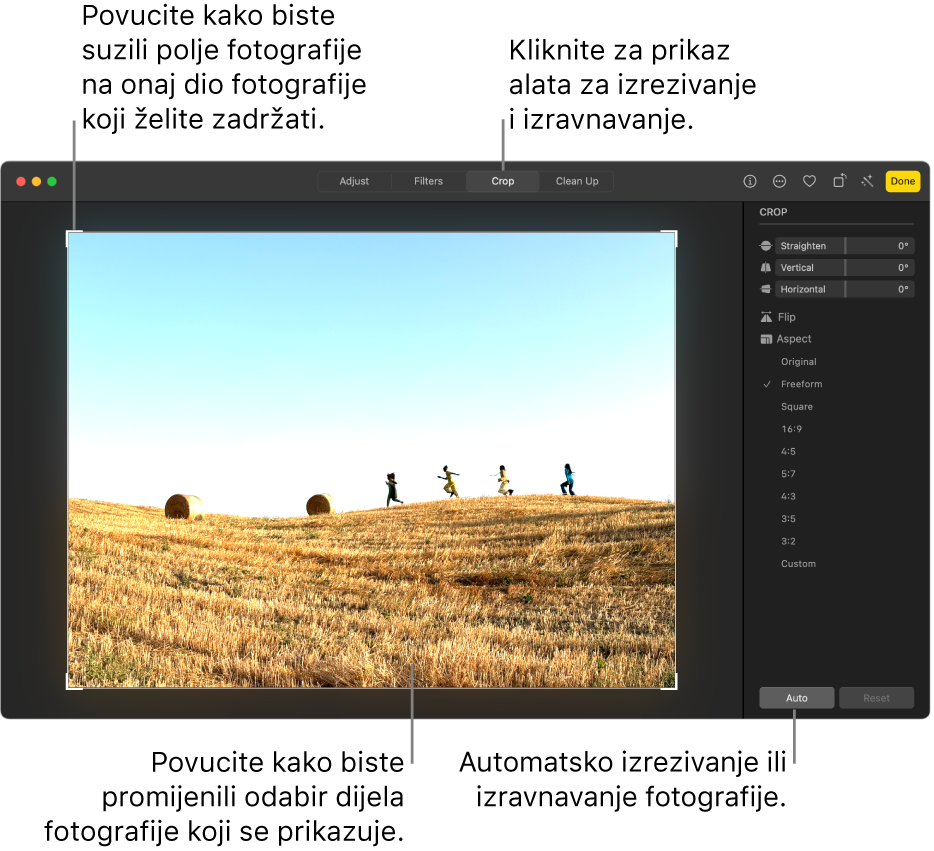Click the left hay bale in photo
Image resolution: width=934 pixels, height=851 pixels.
tap(183, 507)
